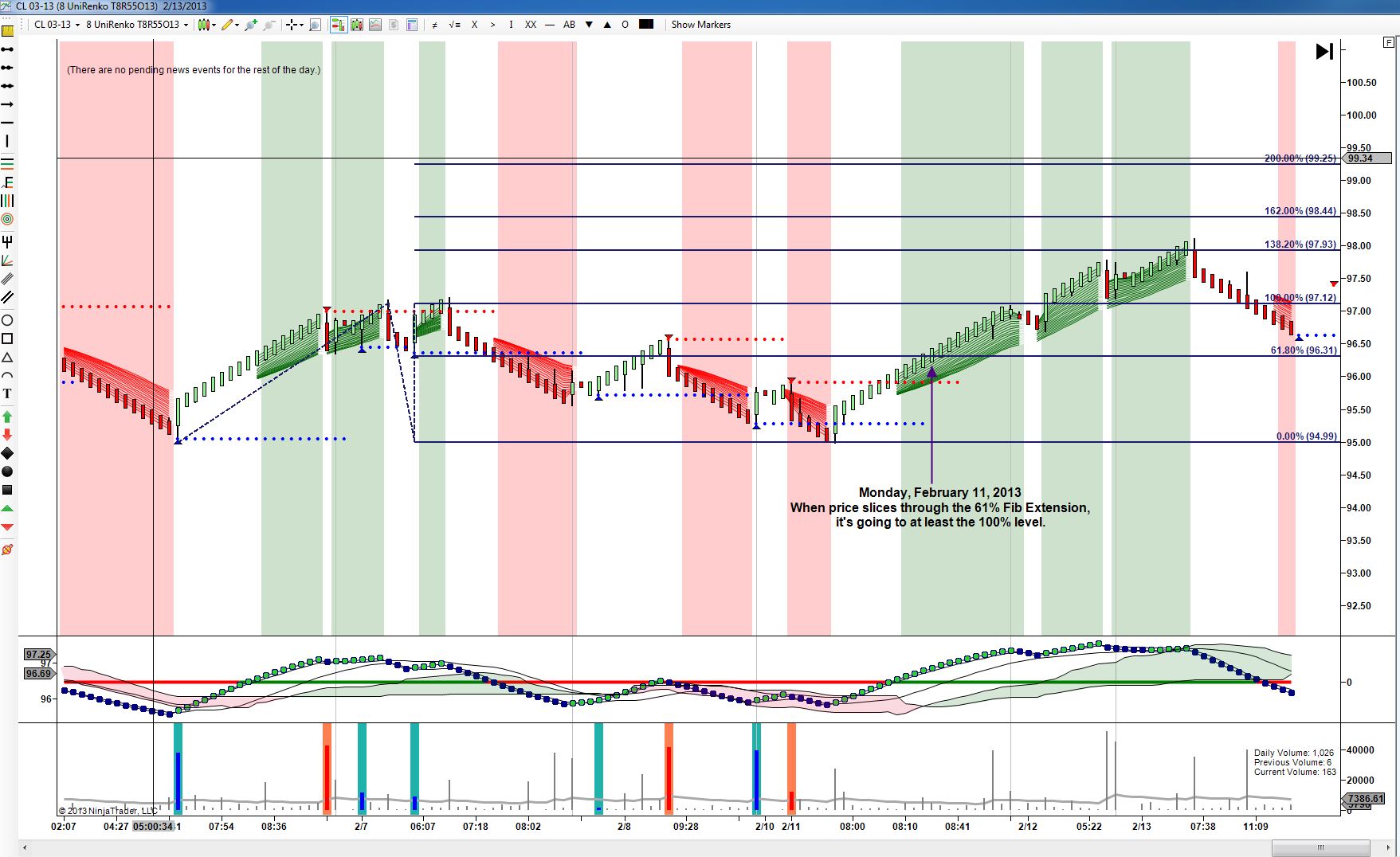
Task: Click Show Markers in toolbar
Action: (701, 25)
